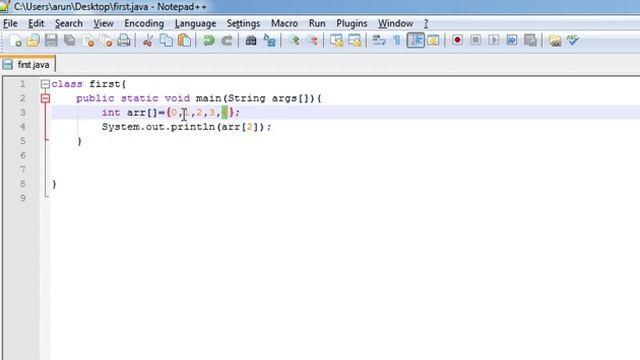The width and height of the screenshot is (640, 360).
Task: Open the File menu
Action: point(10,24)
